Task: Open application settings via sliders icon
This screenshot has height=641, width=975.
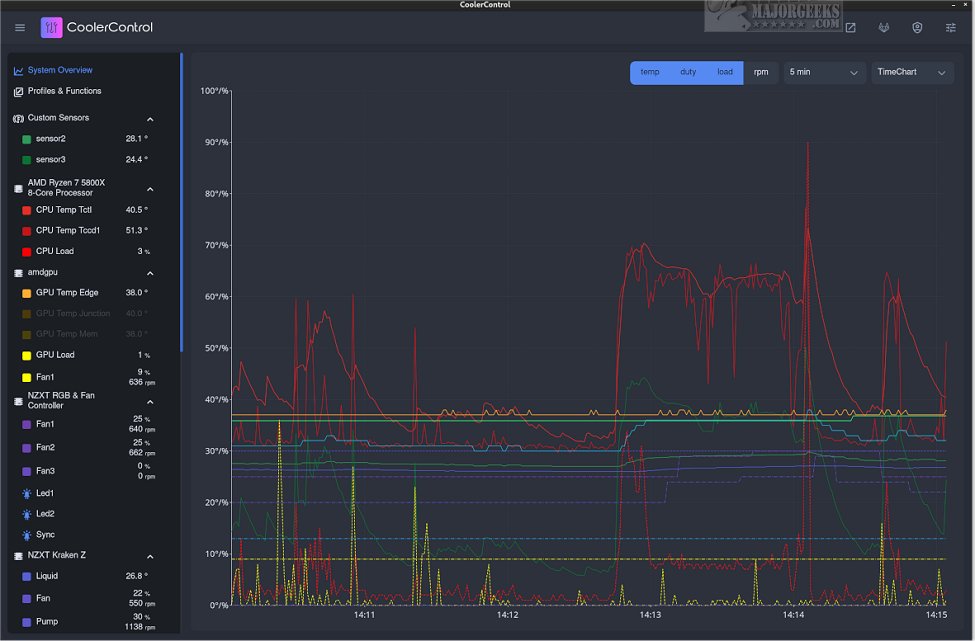Action: [x=950, y=27]
